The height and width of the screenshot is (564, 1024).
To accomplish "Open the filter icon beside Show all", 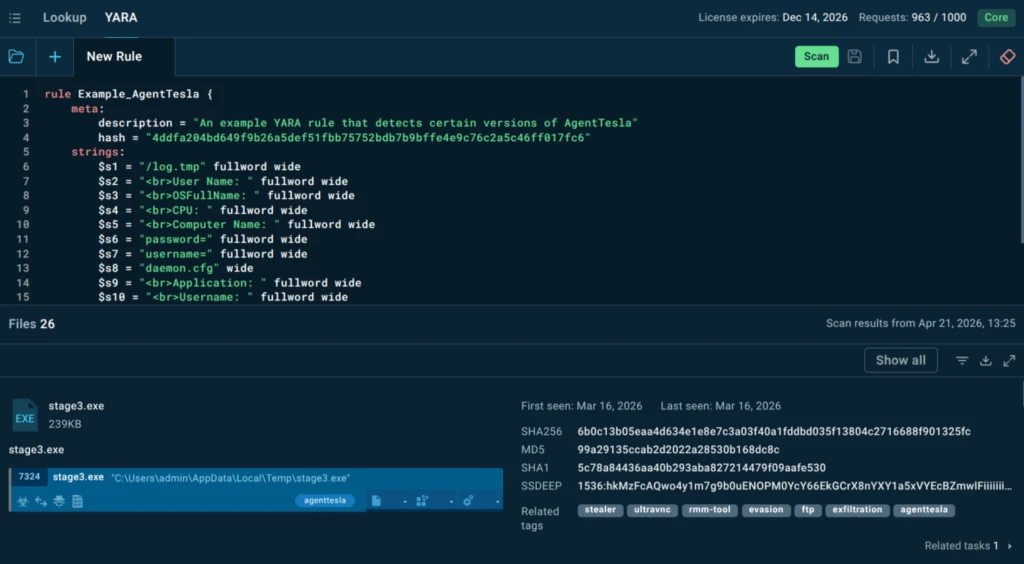I will pos(962,360).
